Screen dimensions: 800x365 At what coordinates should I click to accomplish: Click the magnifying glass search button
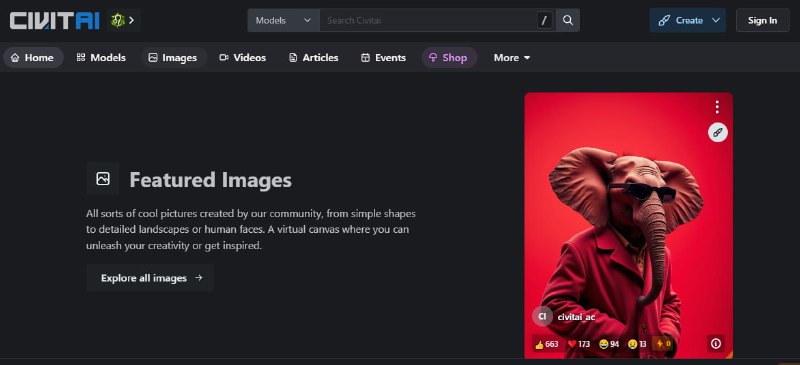tap(568, 20)
